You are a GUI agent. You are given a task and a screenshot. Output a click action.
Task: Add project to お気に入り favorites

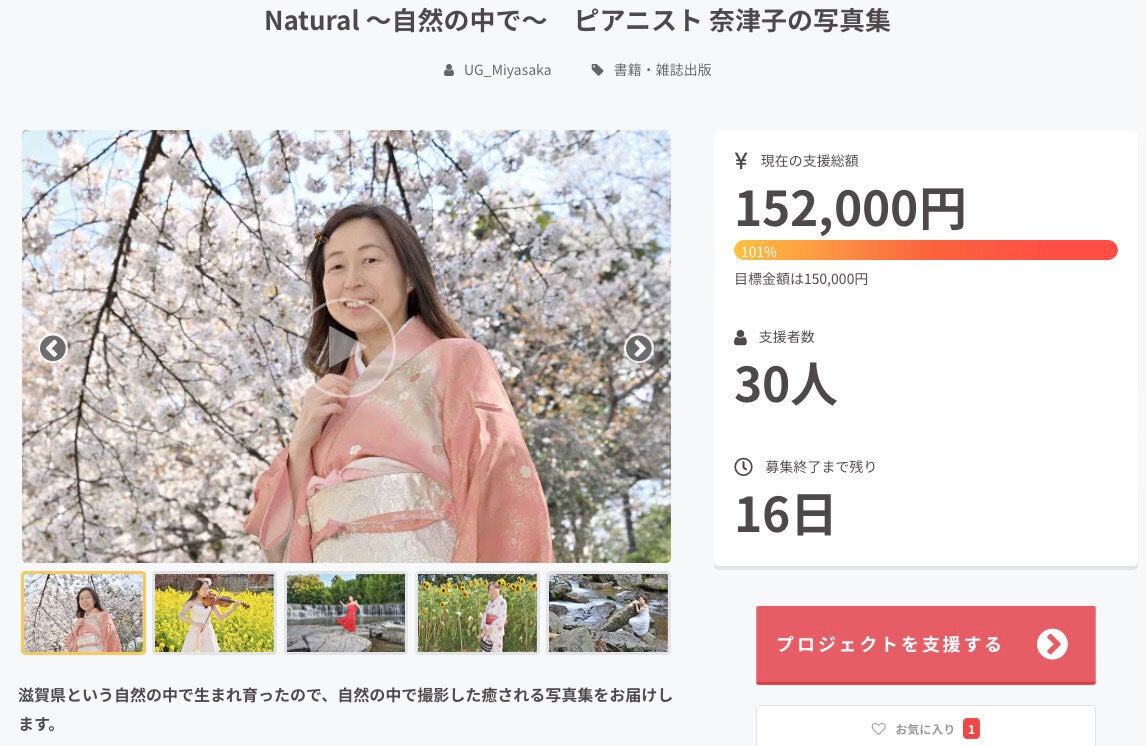click(925, 728)
